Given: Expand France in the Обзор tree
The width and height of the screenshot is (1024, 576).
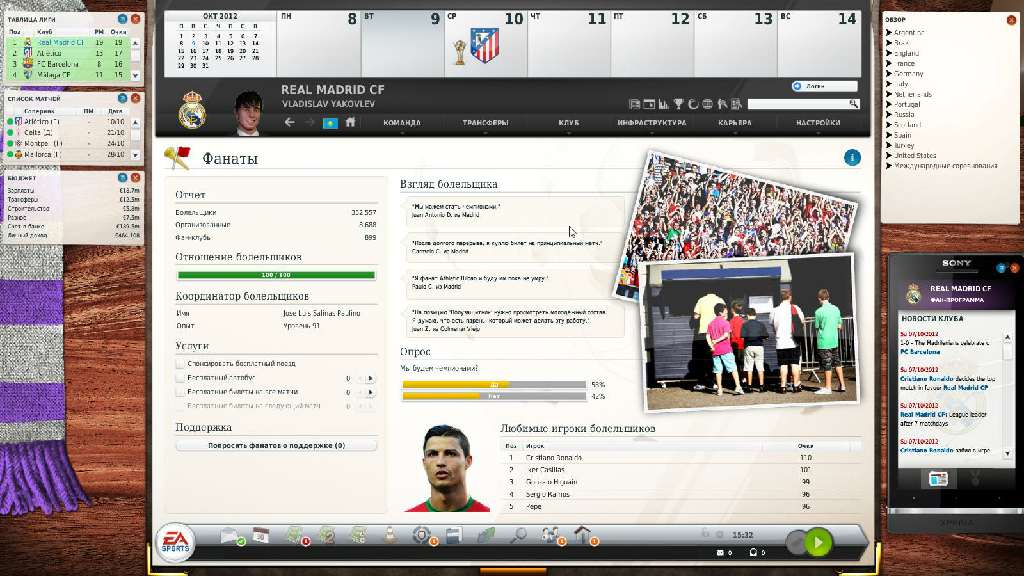Looking at the screenshot, I should tap(889, 63).
